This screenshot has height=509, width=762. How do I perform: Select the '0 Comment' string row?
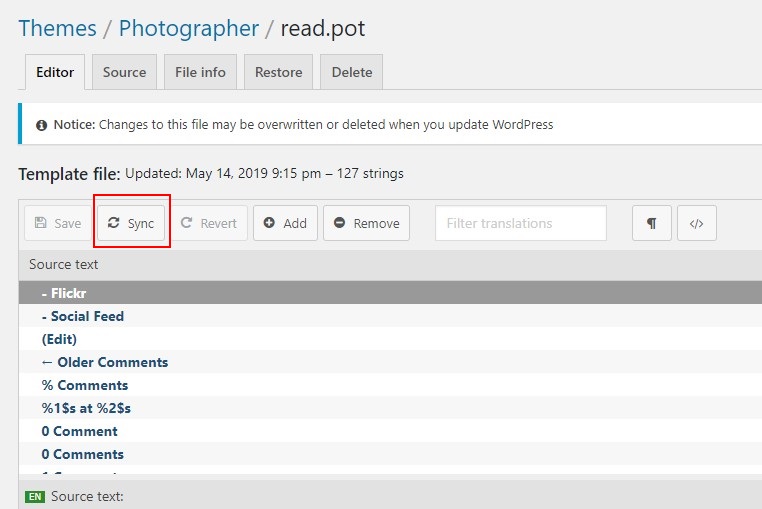pos(390,431)
